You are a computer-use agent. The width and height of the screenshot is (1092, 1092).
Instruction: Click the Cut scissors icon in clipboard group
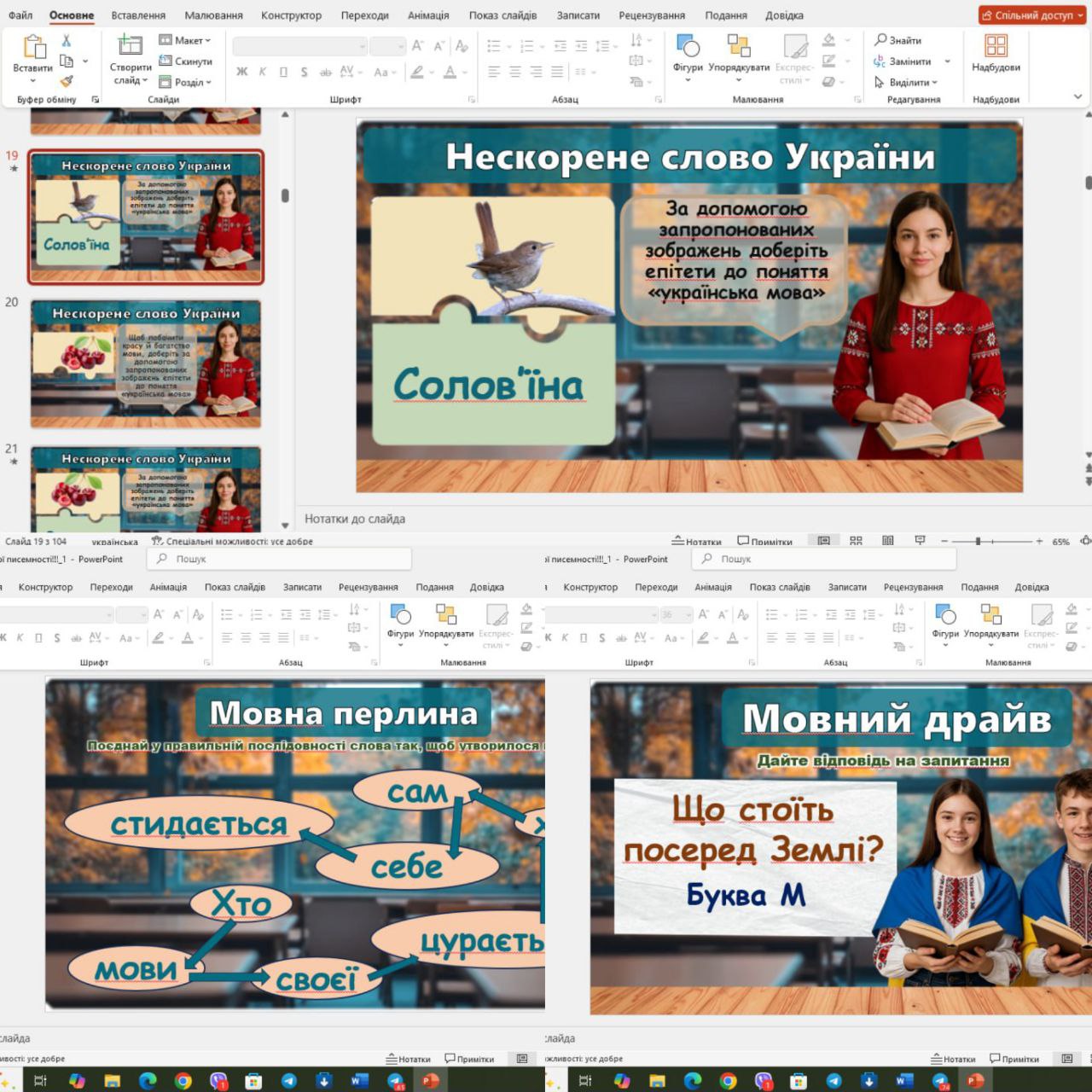click(67, 41)
